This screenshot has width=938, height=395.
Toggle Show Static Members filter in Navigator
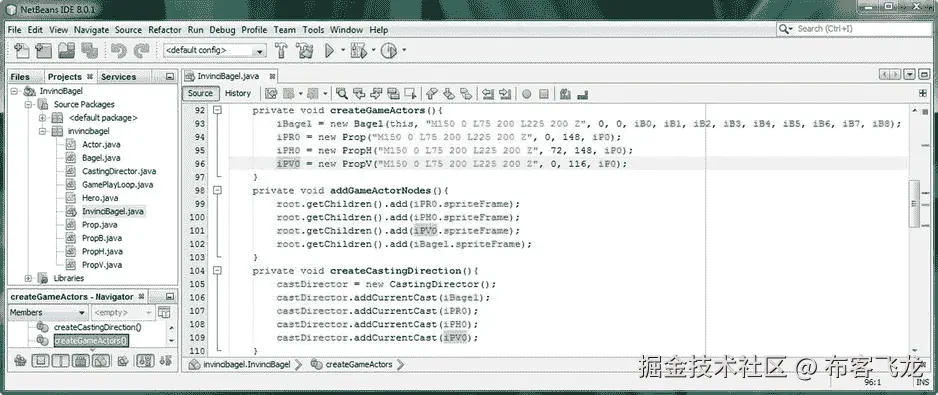pyautogui.click(x=60, y=361)
